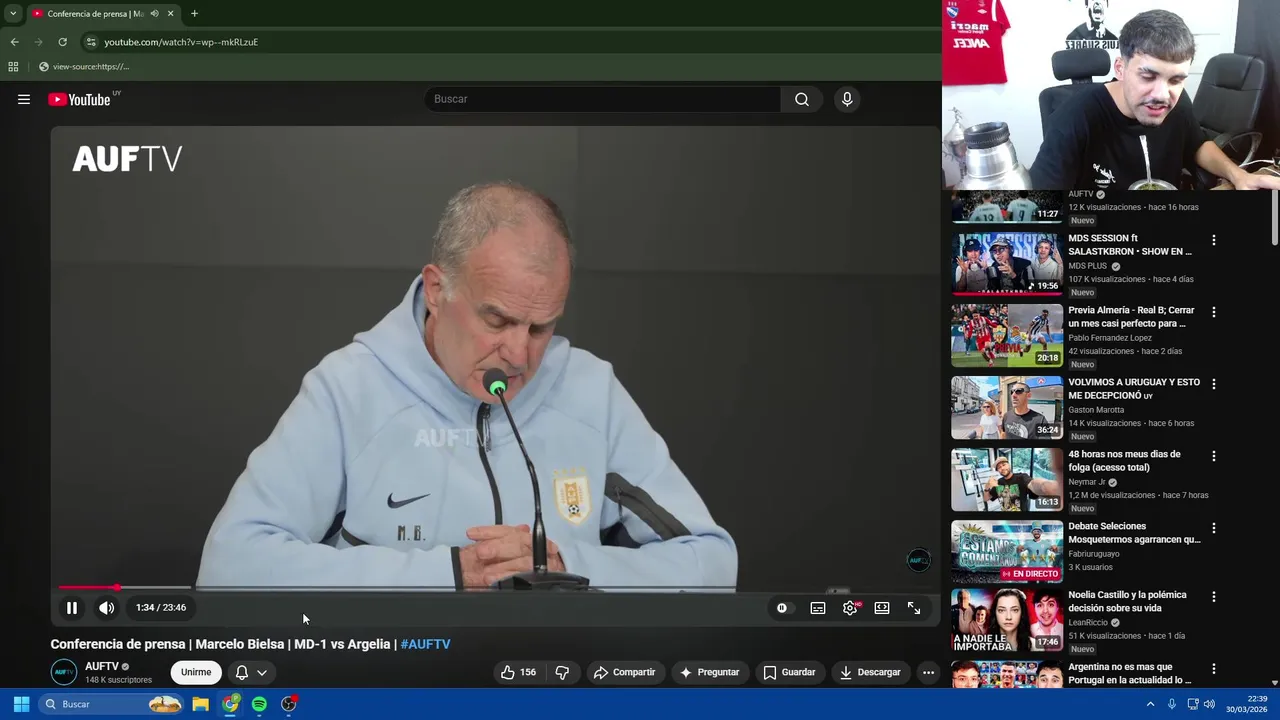The height and width of the screenshot is (720, 1280).
Task: Mute the video volume speaker
Action: coord(107,608)
